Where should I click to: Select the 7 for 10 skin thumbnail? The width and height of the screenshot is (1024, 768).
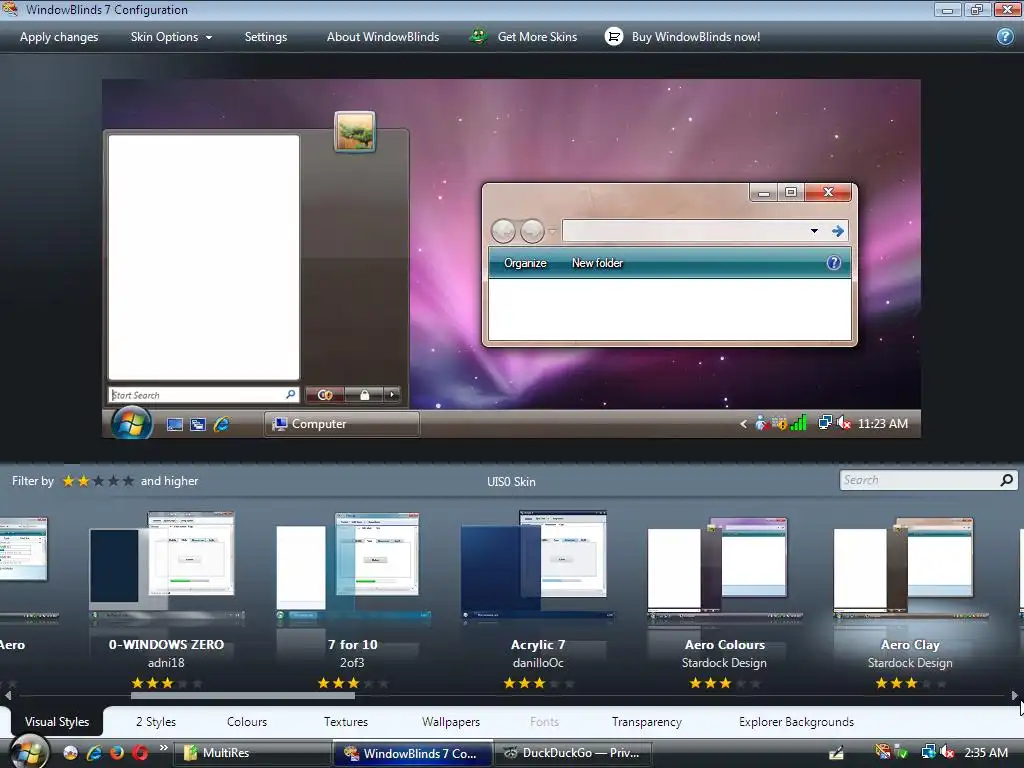353,566
